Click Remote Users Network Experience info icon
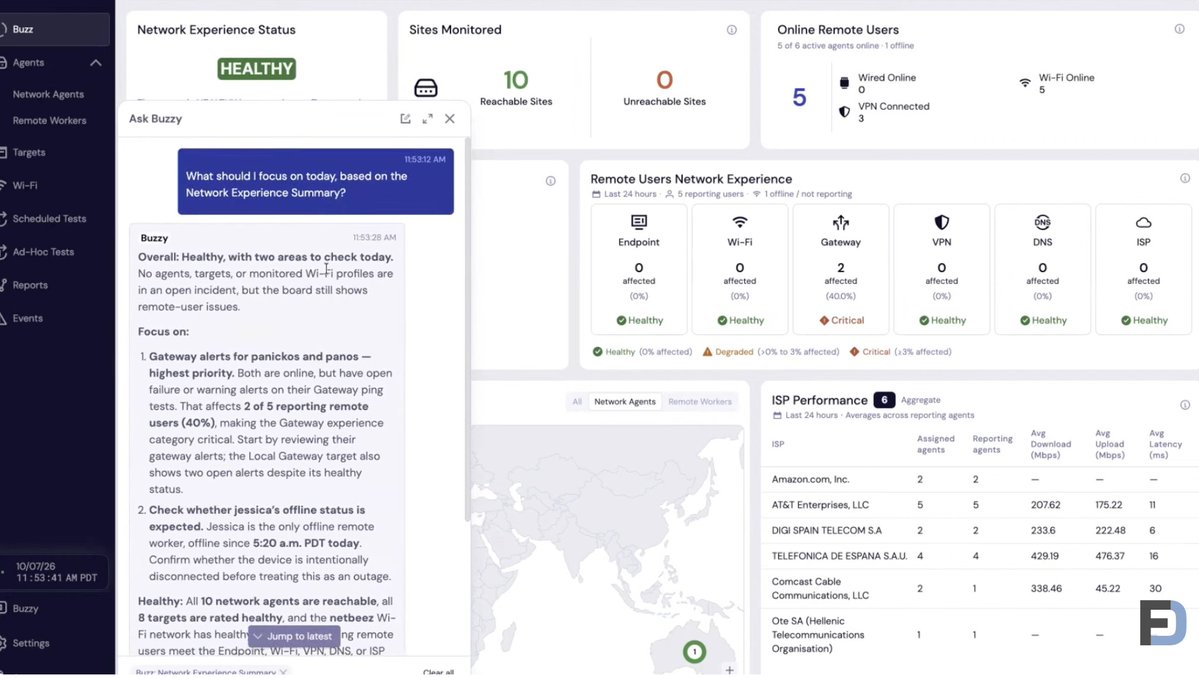1199x678 pixels. [x=1184, y=178]
